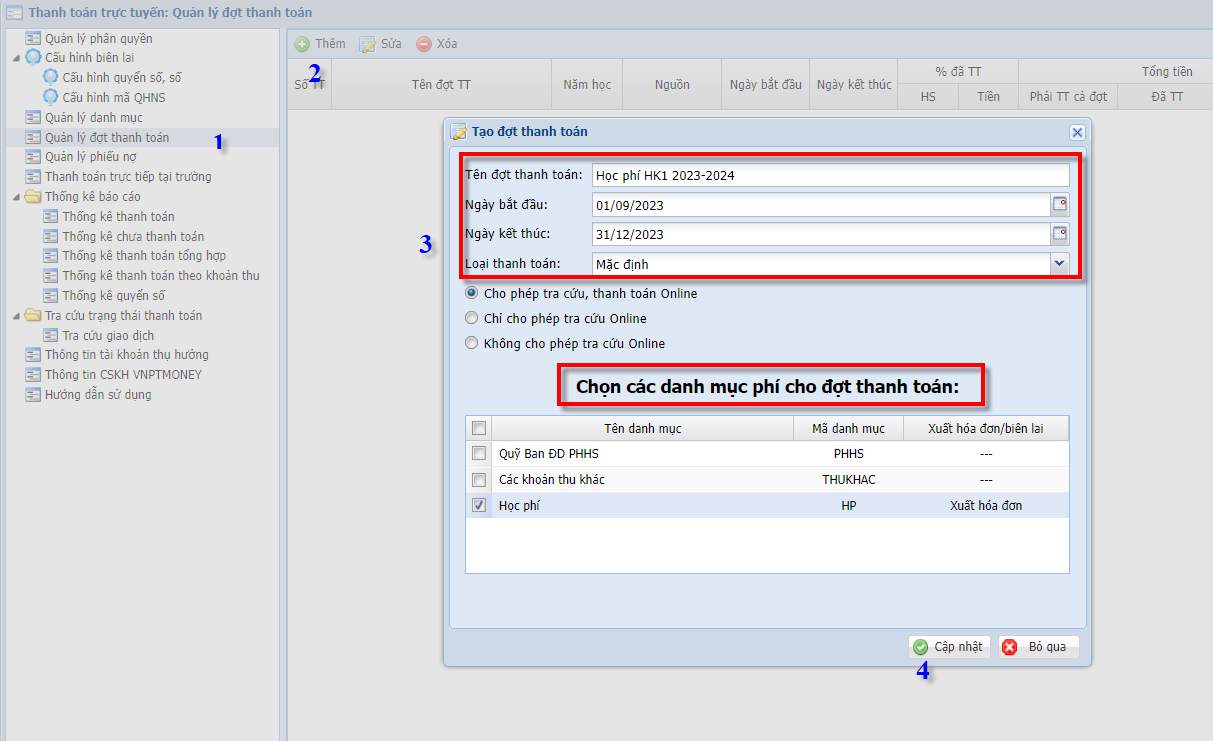Screen dimensions: 1213x741
Task: Uncheck the Học phí category checkbox
Action: click(479, 506)
